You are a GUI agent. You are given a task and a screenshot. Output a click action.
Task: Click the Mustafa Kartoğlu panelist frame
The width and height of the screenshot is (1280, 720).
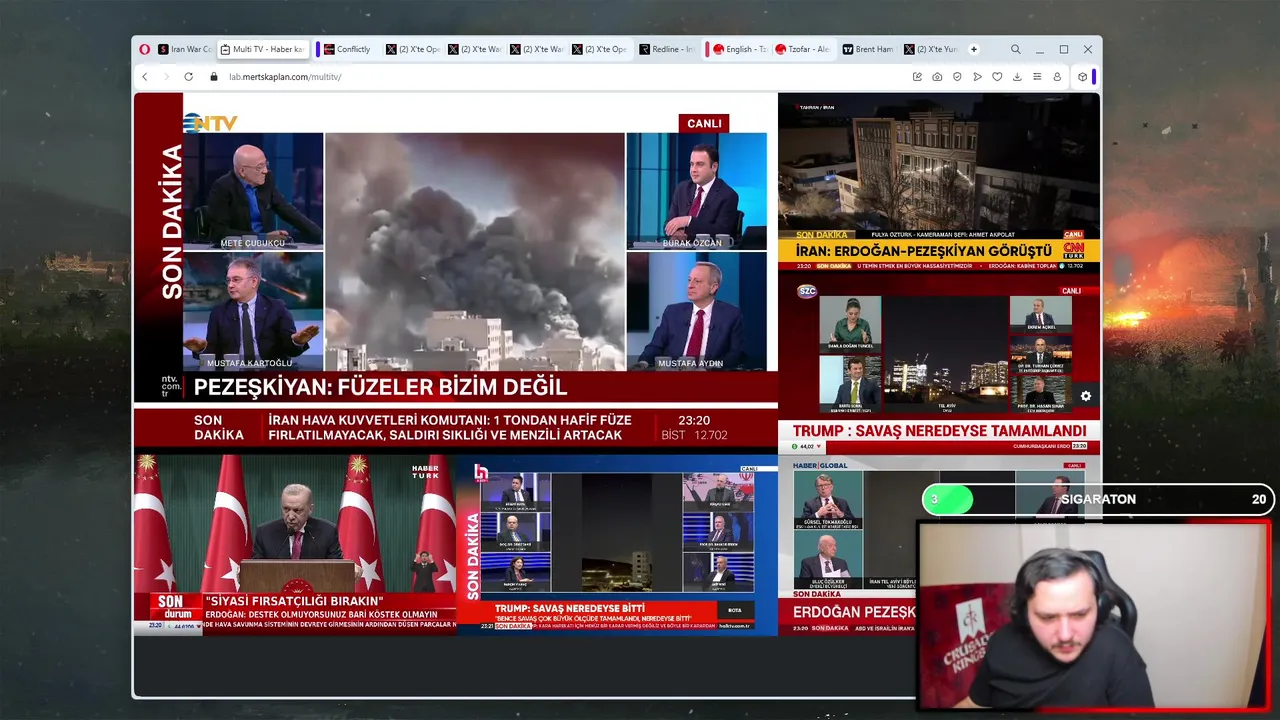click(x=253, y=311)
